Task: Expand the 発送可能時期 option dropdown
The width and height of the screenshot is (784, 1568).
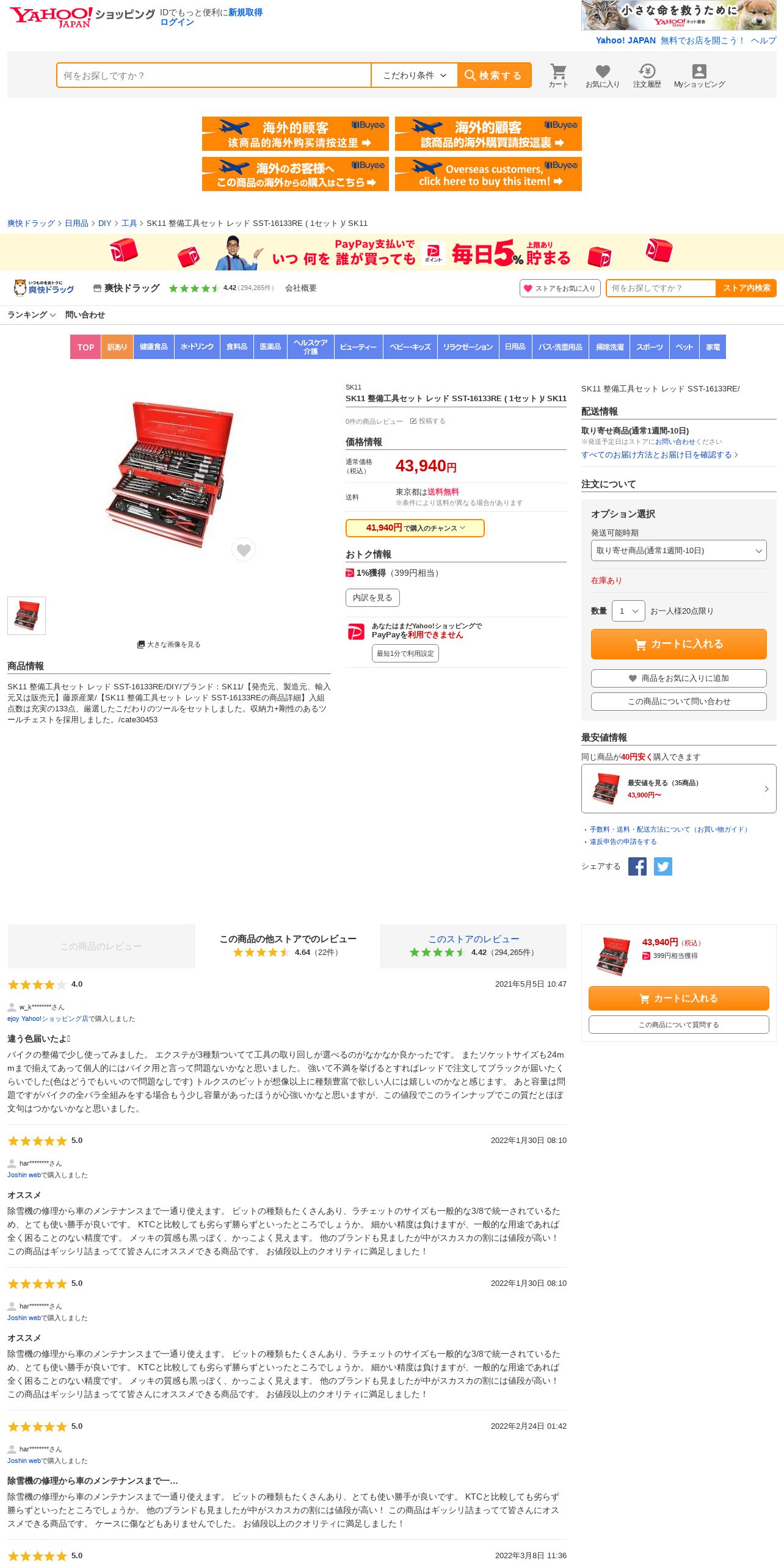Action: [x=679, y=551]
